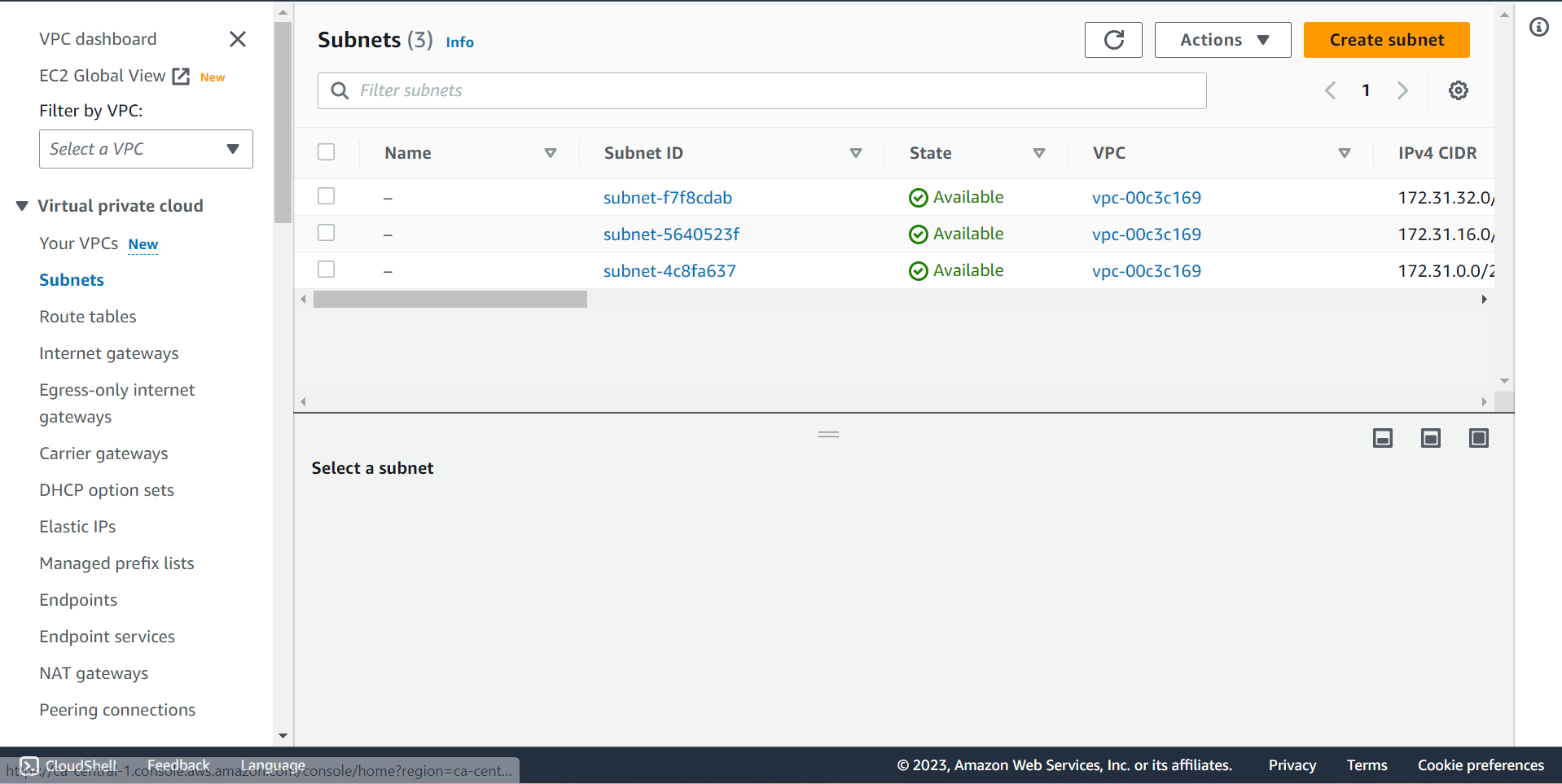This screenshot has width=1562, height=784.
Task: Click the table horizontal scrollbar thumb
Action: click(x=450, y=300)
